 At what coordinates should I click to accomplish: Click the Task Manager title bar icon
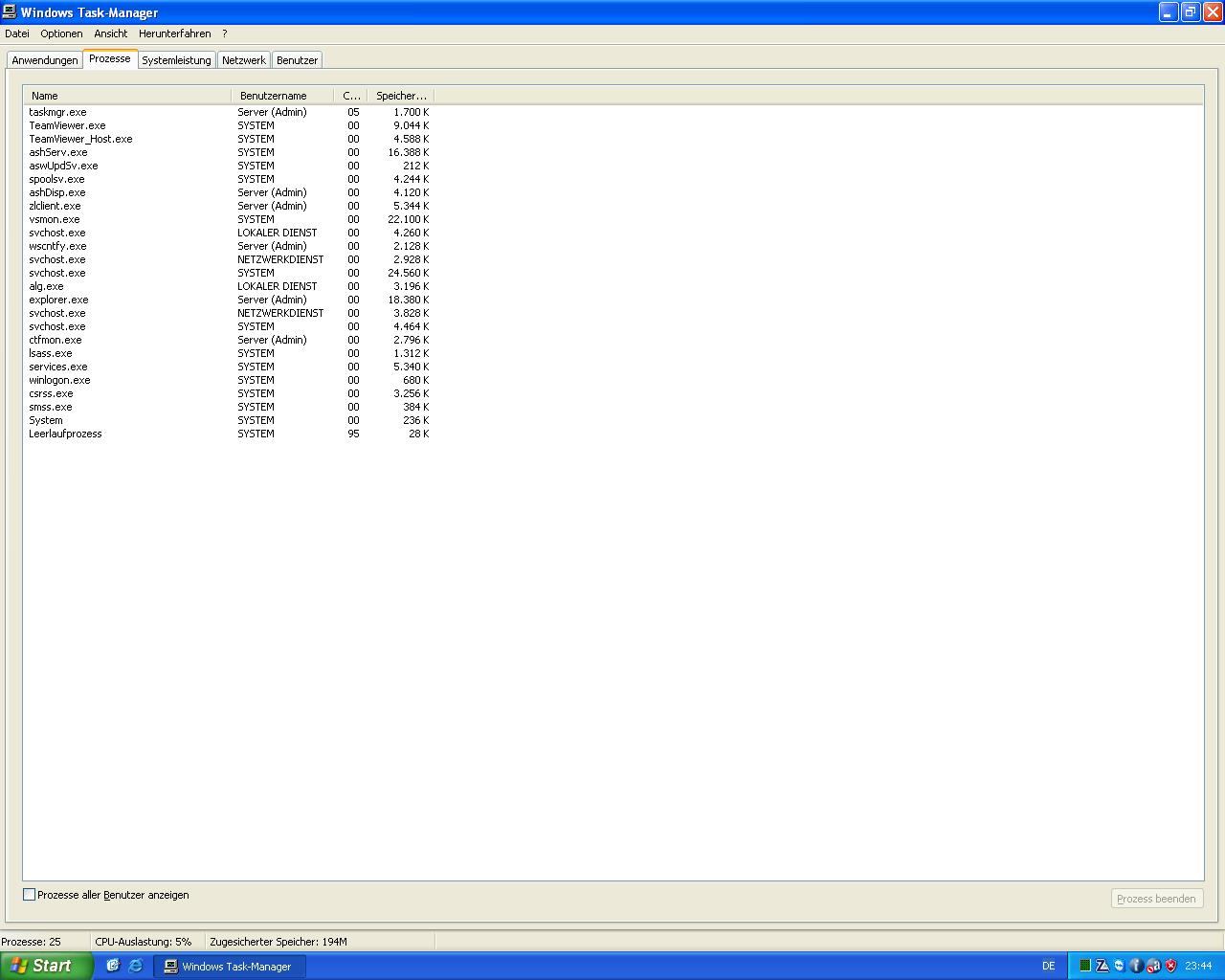pos(10,12)
